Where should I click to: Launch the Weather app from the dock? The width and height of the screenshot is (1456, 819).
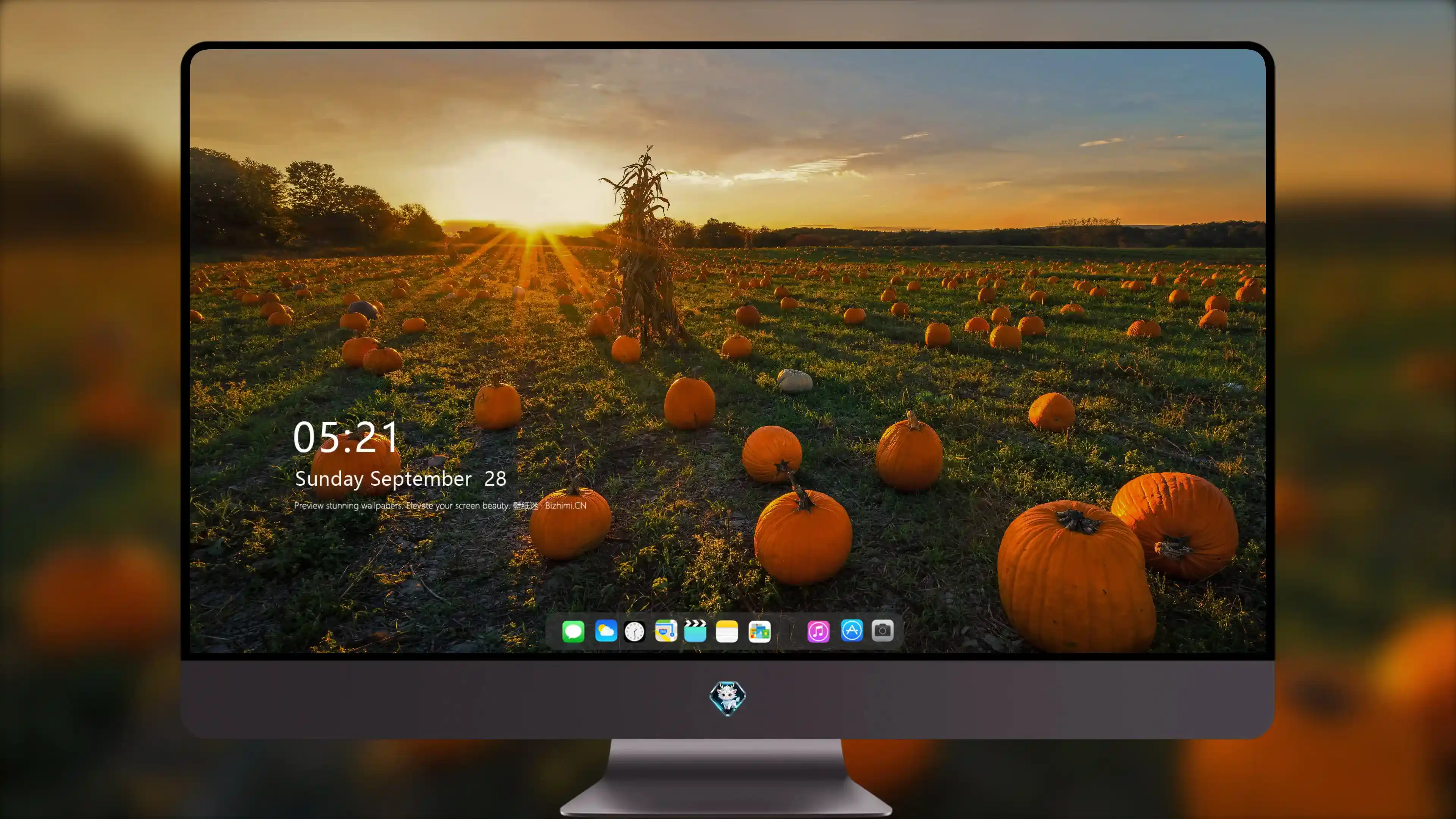pyautogui.click(x=606, y=631)
